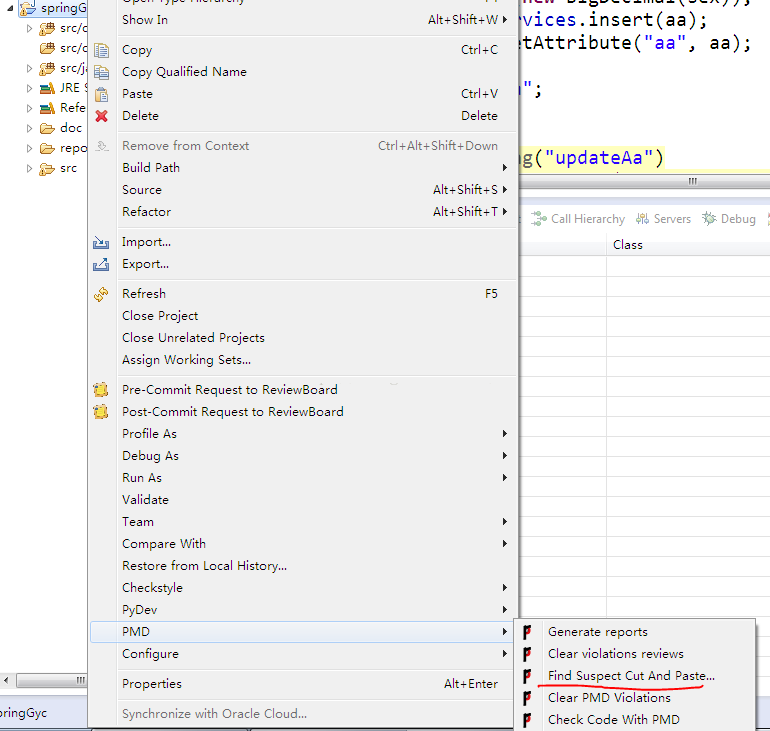This screenshot has width=770, height=731.
Task: Click PMD icon beside Find Suspect Cut And Paste
Action: click(x=527, y=676)
